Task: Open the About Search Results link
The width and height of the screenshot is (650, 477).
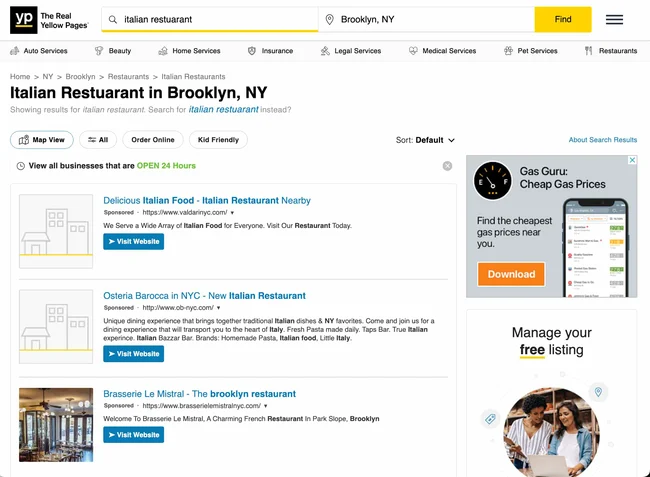Action: pos(602,140)
